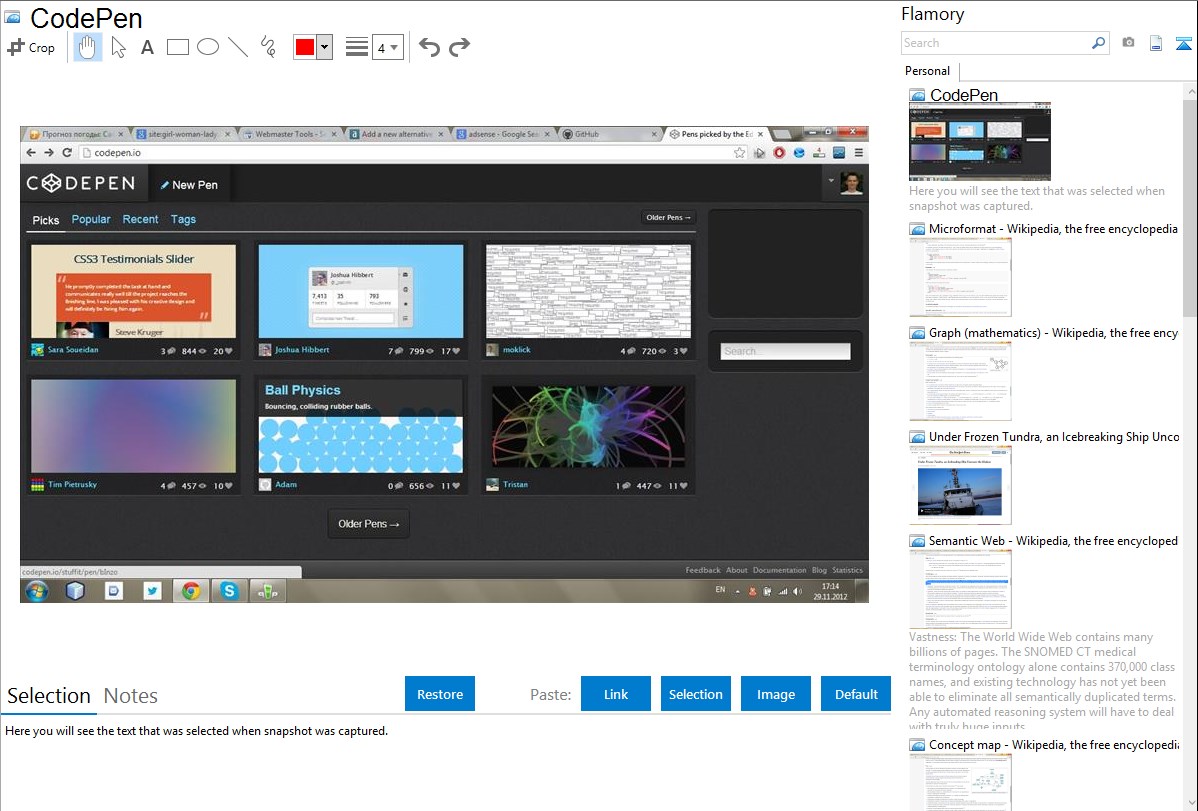Screen dimensions: 1198x811
Task: Select the Picks tab on CodePen
Action: tap(46, 220)
